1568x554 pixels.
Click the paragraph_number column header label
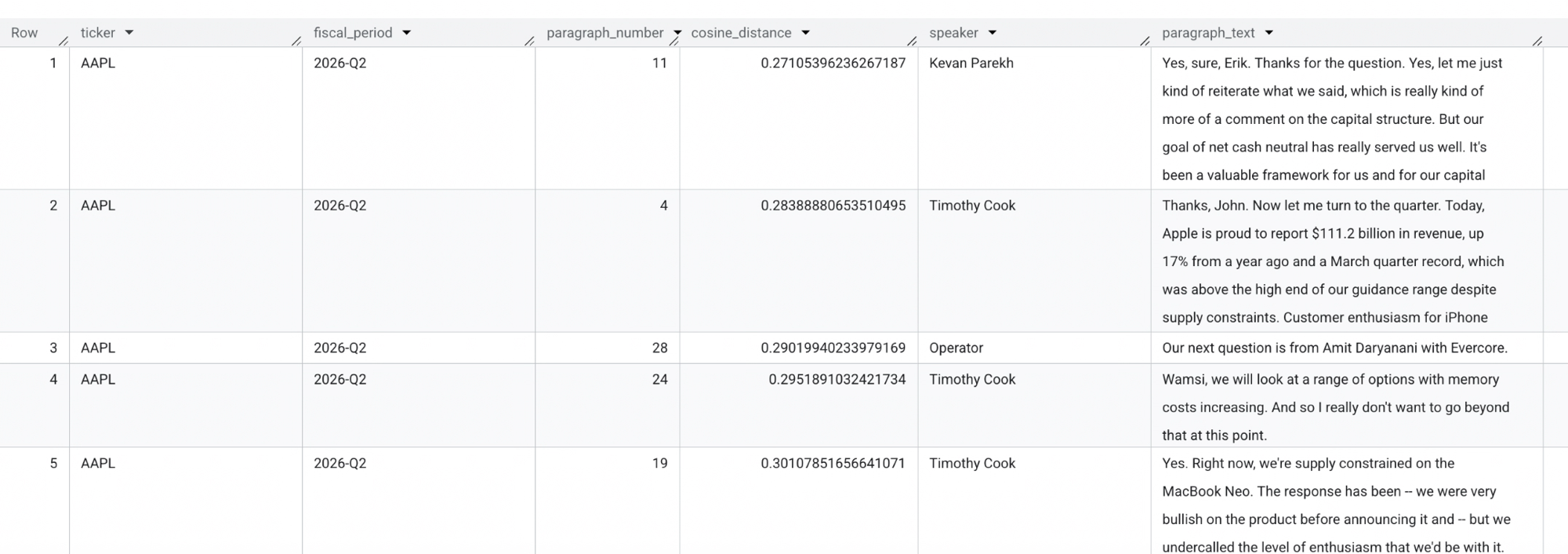pyautogui.click(x=605, y=33)
